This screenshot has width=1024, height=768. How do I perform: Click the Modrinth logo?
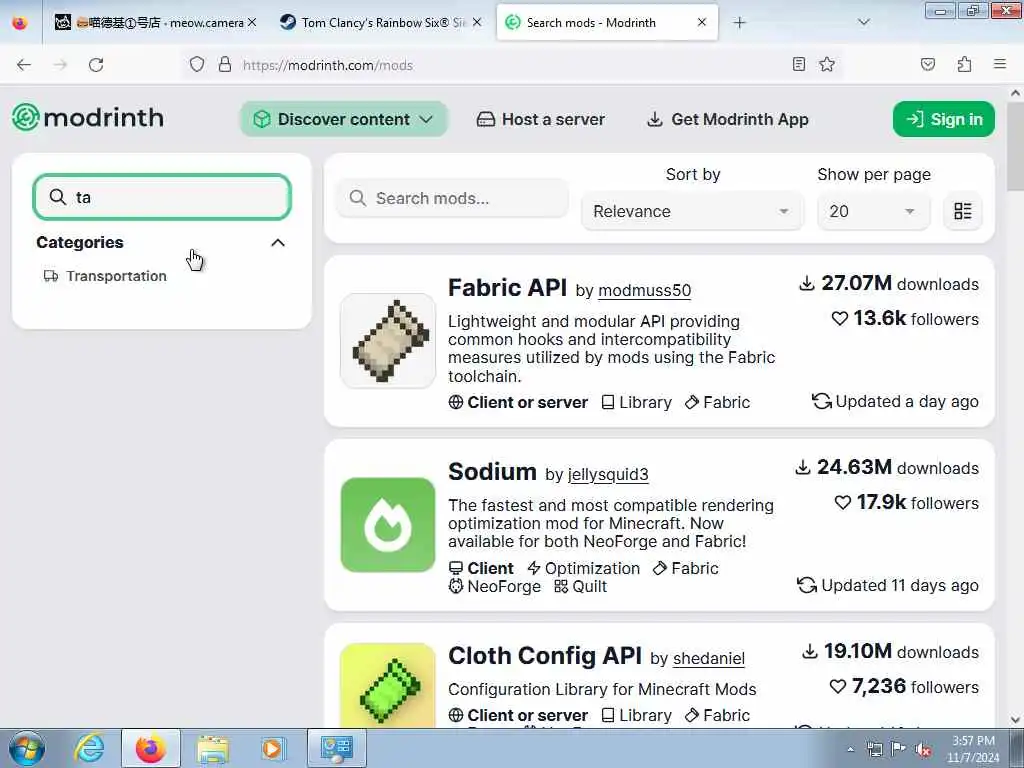[x=88, y=118]
